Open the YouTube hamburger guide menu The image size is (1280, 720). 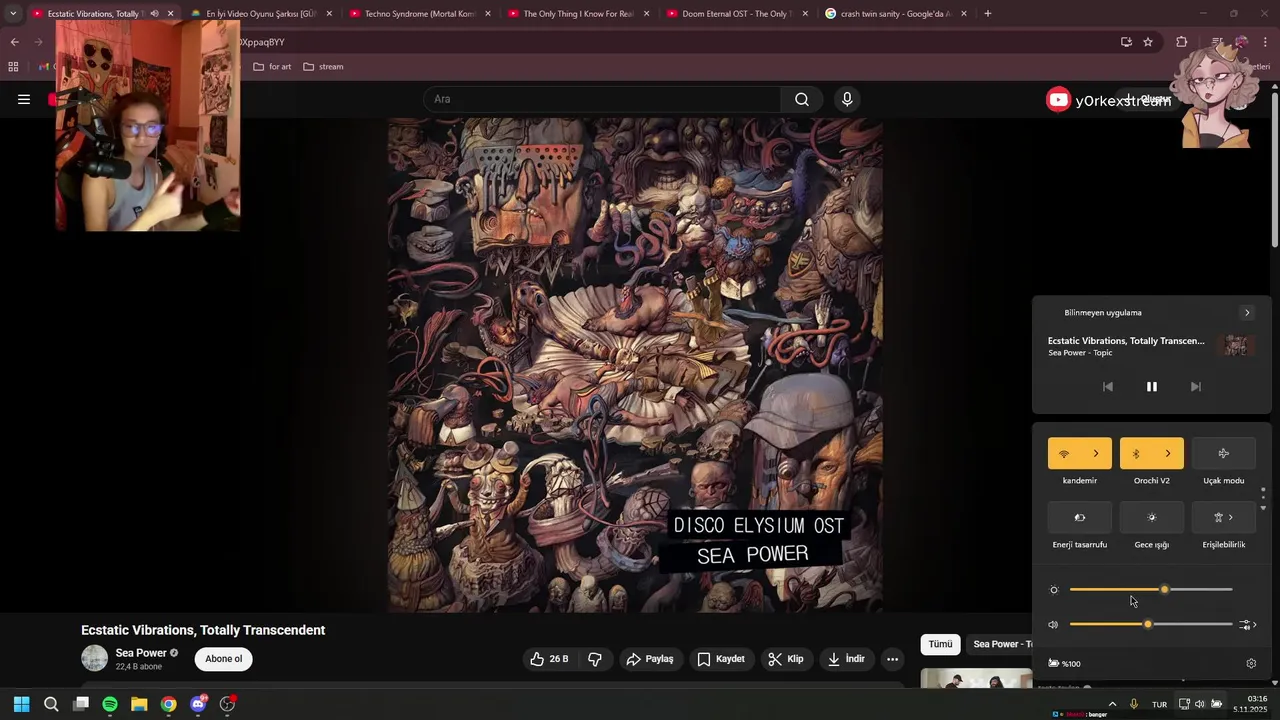tap(24, 99)
